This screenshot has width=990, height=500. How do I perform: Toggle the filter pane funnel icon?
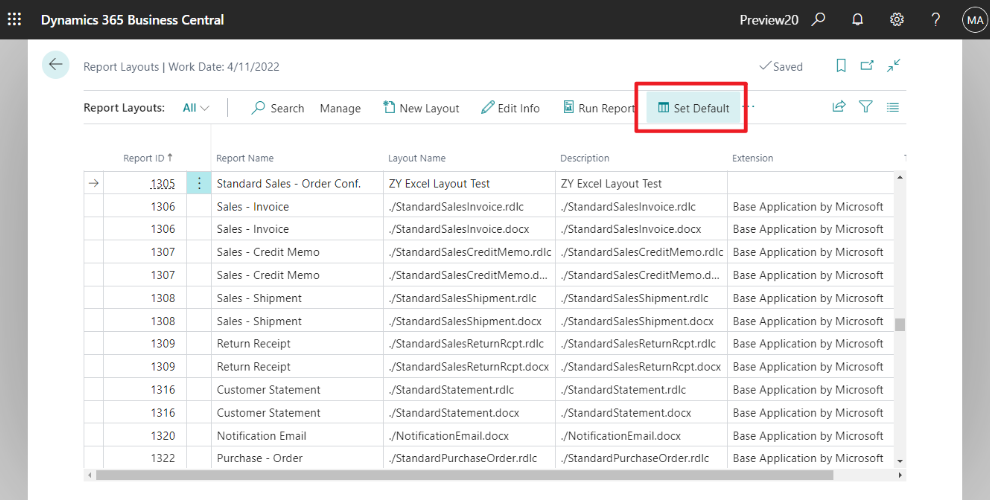point(866,107)
